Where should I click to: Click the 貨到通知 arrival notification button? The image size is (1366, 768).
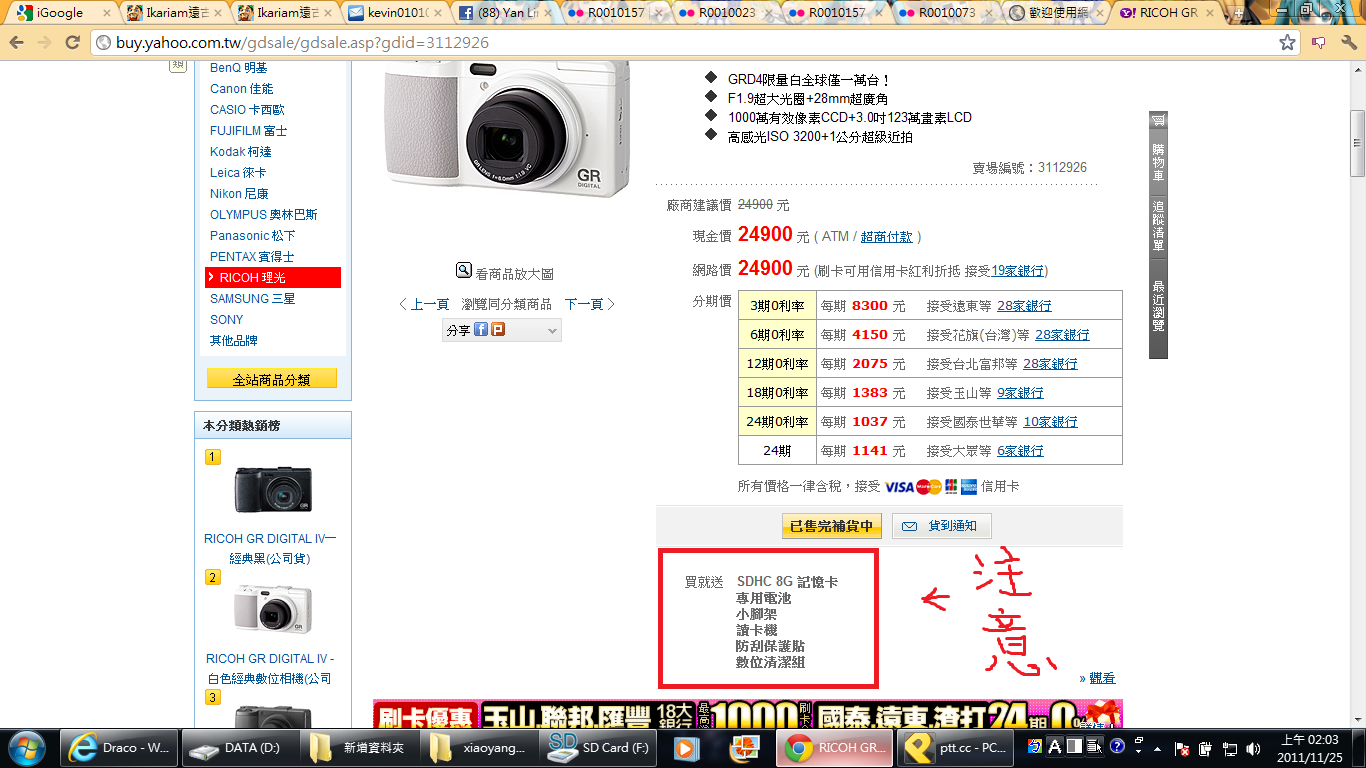coord(941,525)
